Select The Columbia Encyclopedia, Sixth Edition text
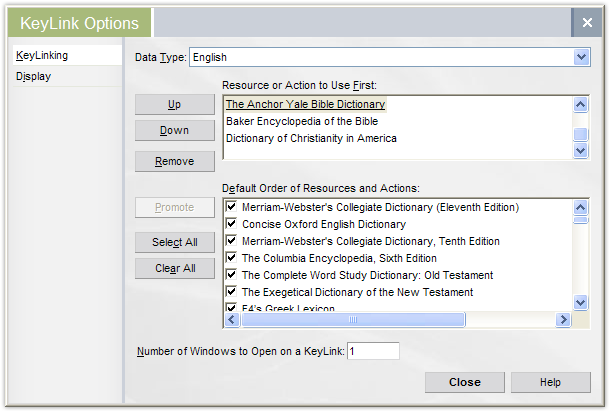Screen dimensions: 610x412 [x=339, y=258]
